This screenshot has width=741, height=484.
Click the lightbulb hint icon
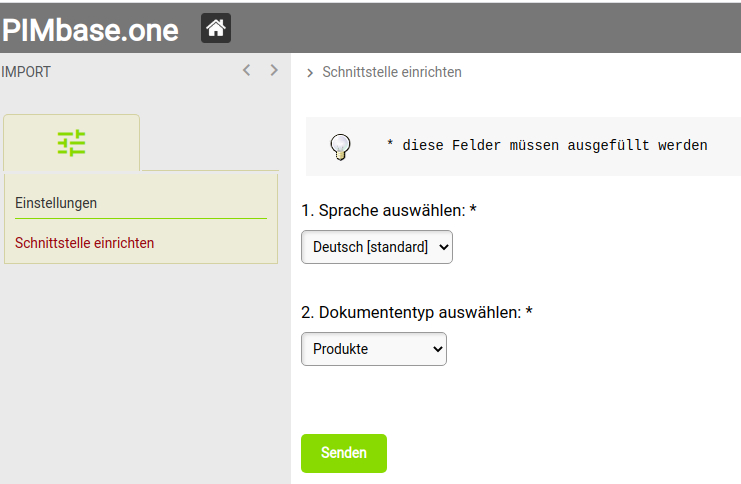point(340,147)
